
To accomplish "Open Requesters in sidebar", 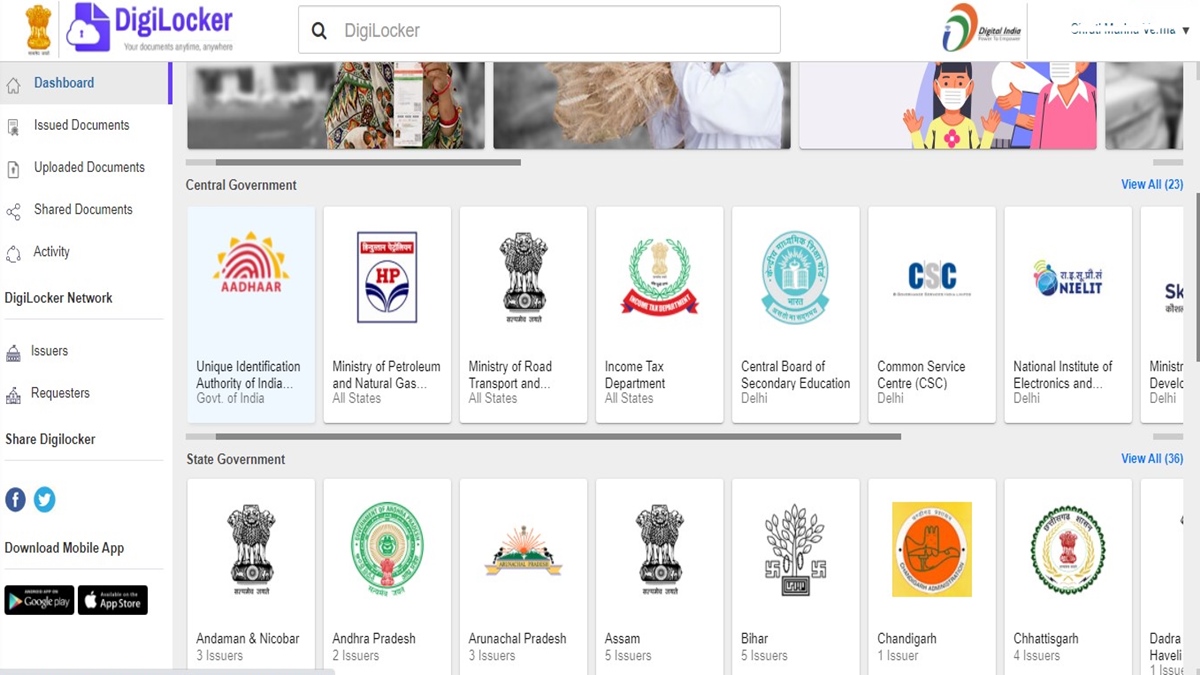I will coord(60,393).
